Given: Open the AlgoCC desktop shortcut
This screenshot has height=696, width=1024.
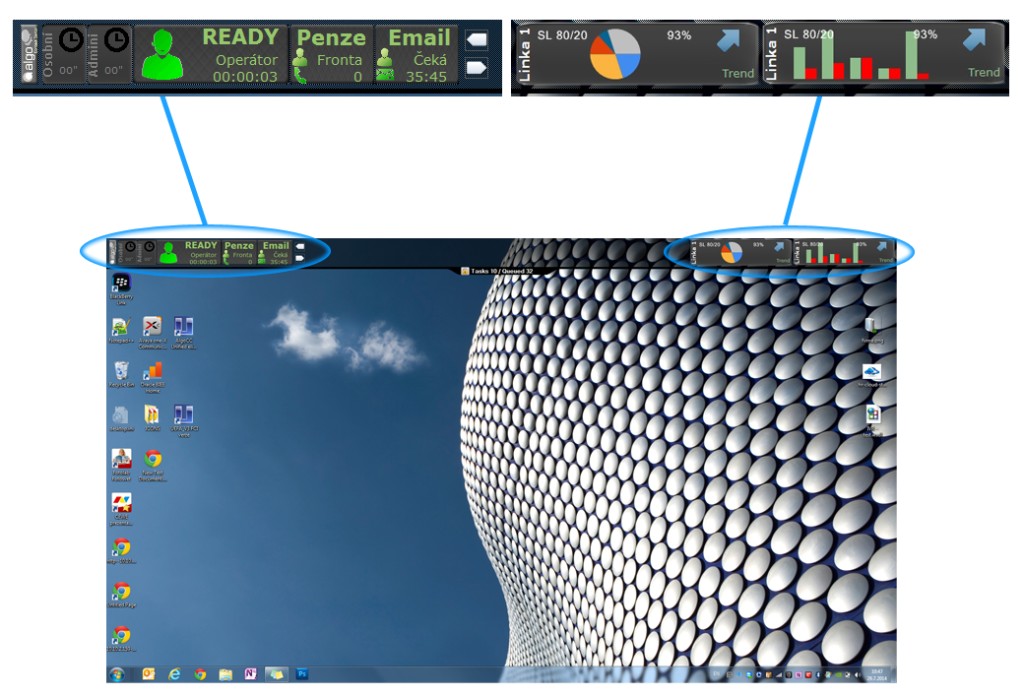Looking at the screenshot, I should tap(184, 333).
